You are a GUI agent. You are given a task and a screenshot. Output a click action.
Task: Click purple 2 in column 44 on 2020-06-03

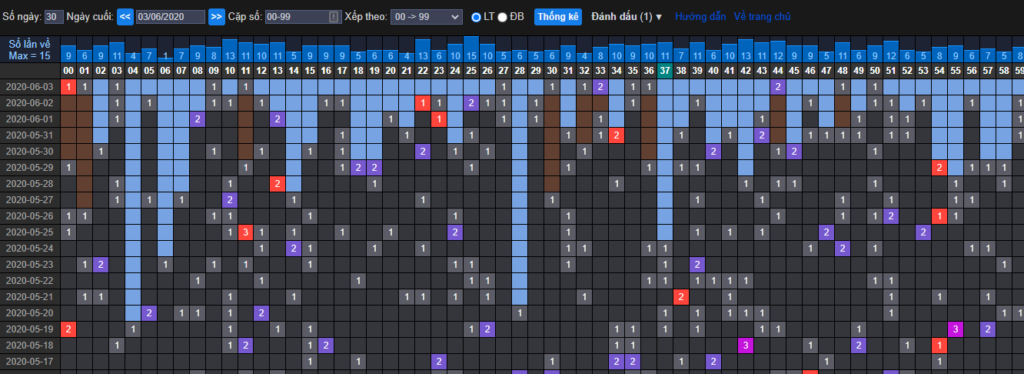click(x=778, y=87)
